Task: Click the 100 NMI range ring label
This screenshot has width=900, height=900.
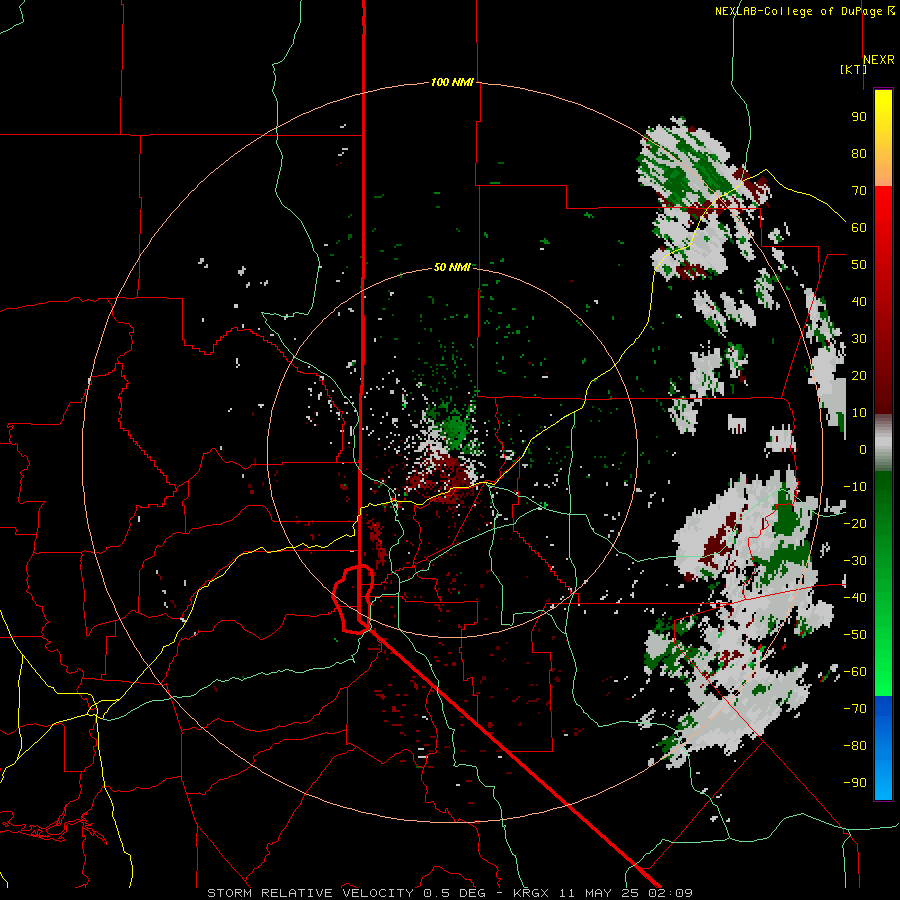Action: coord(452,83)
